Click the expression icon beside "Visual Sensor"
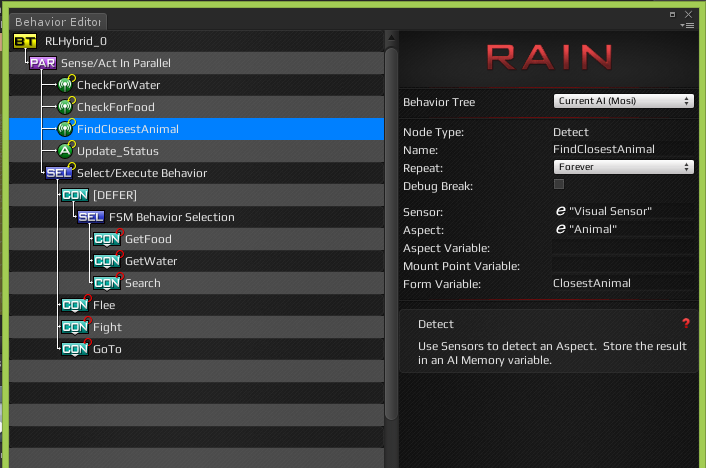 pyautogui.click(x=561, y=211)
